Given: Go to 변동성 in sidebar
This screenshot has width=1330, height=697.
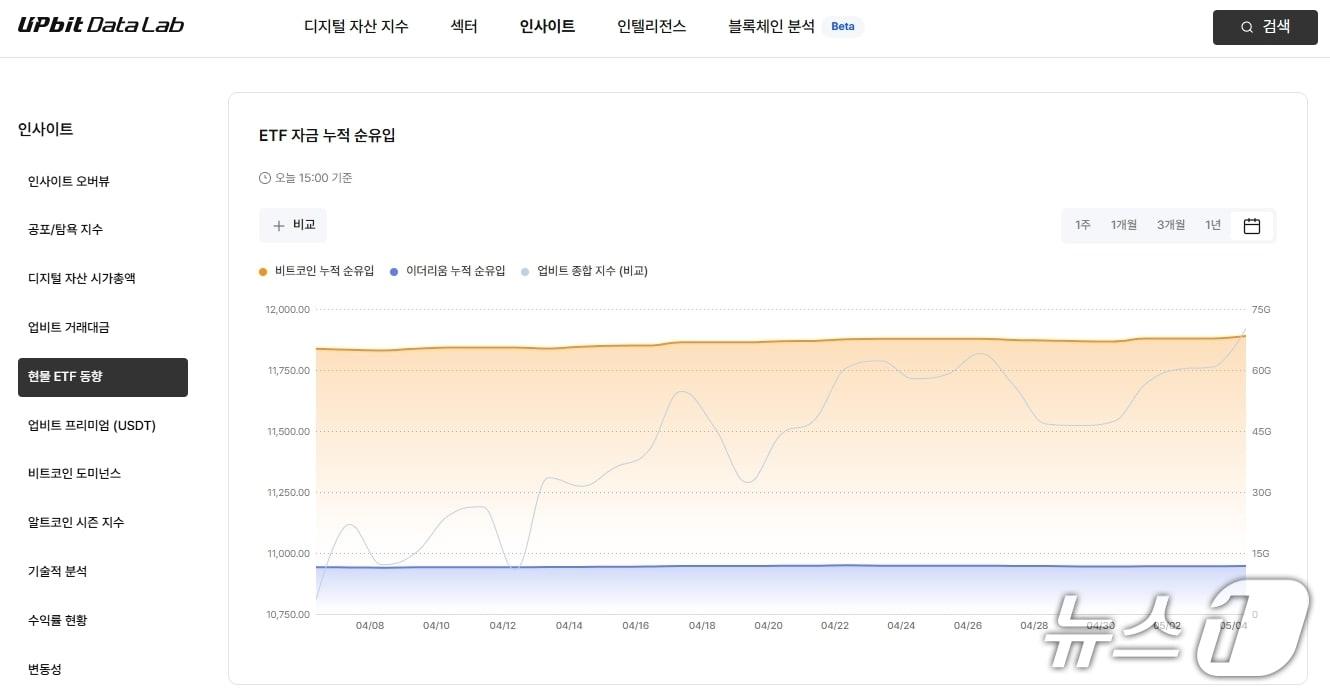Looking at the screenshot, I should 45,670.
